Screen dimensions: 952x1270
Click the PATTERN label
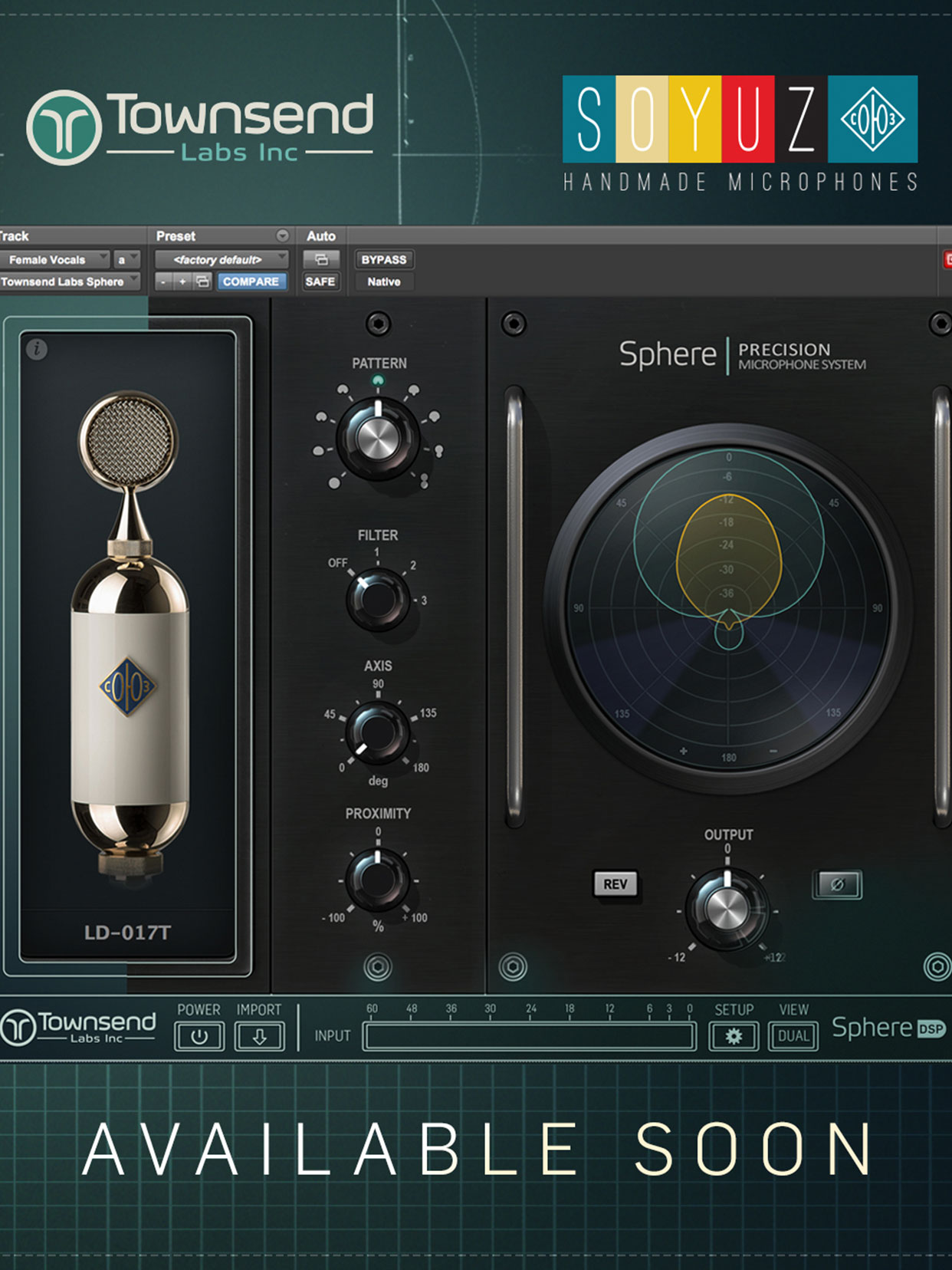click(x=379, y=364)
